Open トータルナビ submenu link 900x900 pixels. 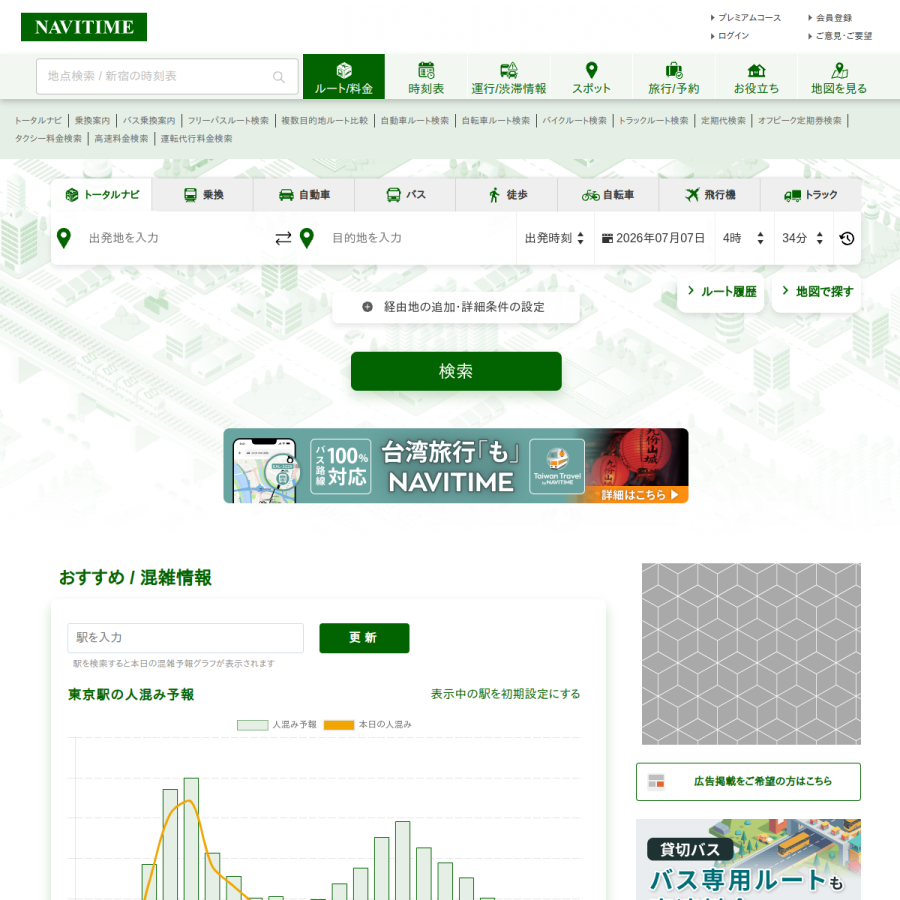[x=38, y=121]
